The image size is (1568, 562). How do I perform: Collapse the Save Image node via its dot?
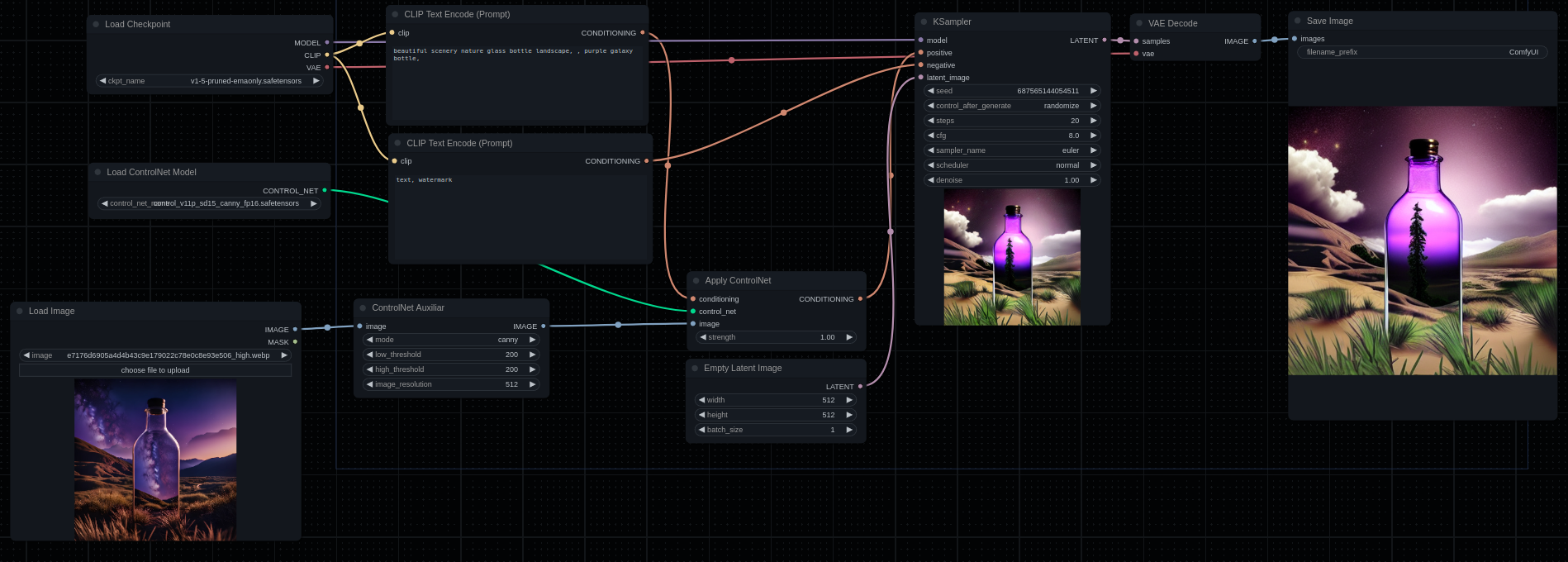pos(1298,21)
